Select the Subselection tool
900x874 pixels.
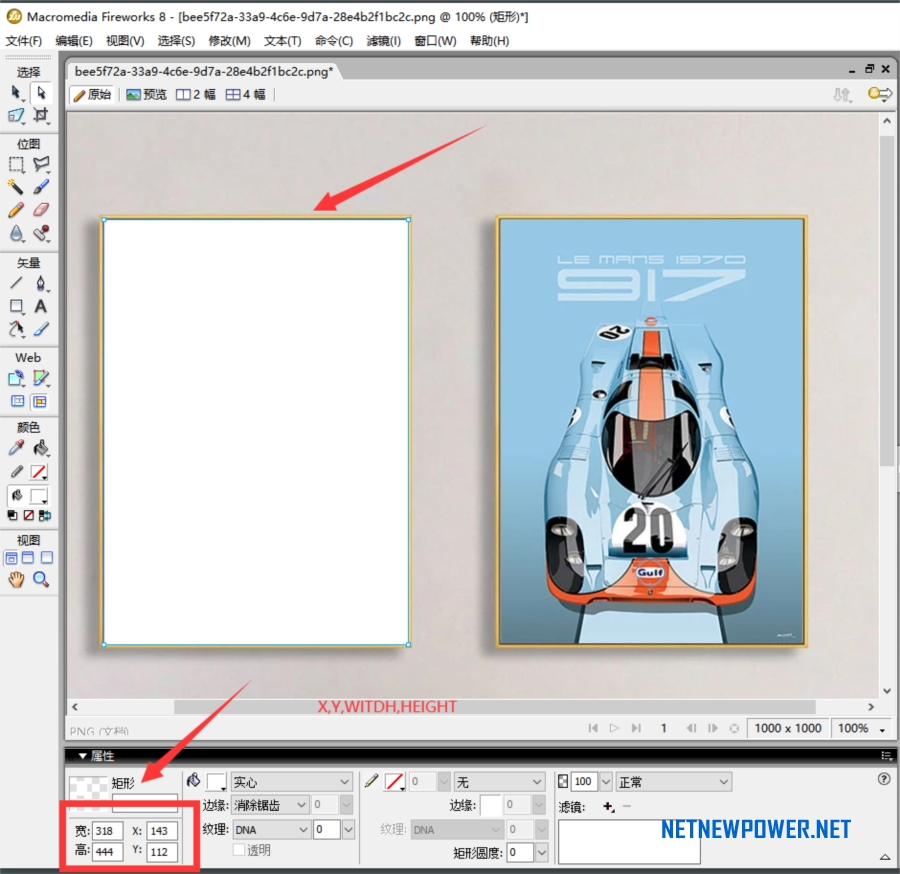[x=40, y=93]
